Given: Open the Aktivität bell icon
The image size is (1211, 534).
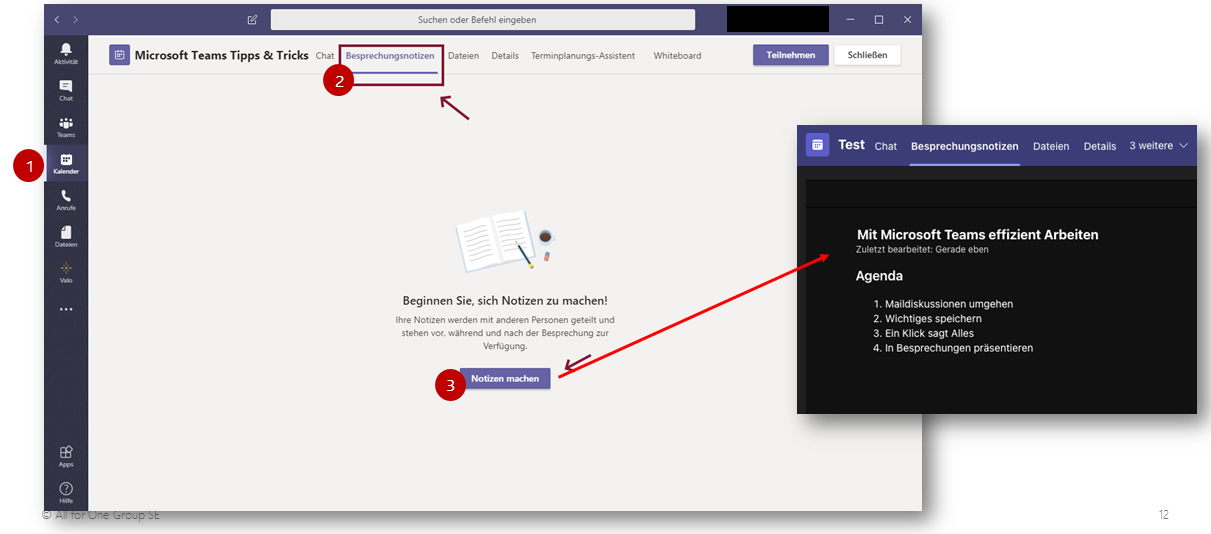Looking at the screenshot, I should [66, 53].
